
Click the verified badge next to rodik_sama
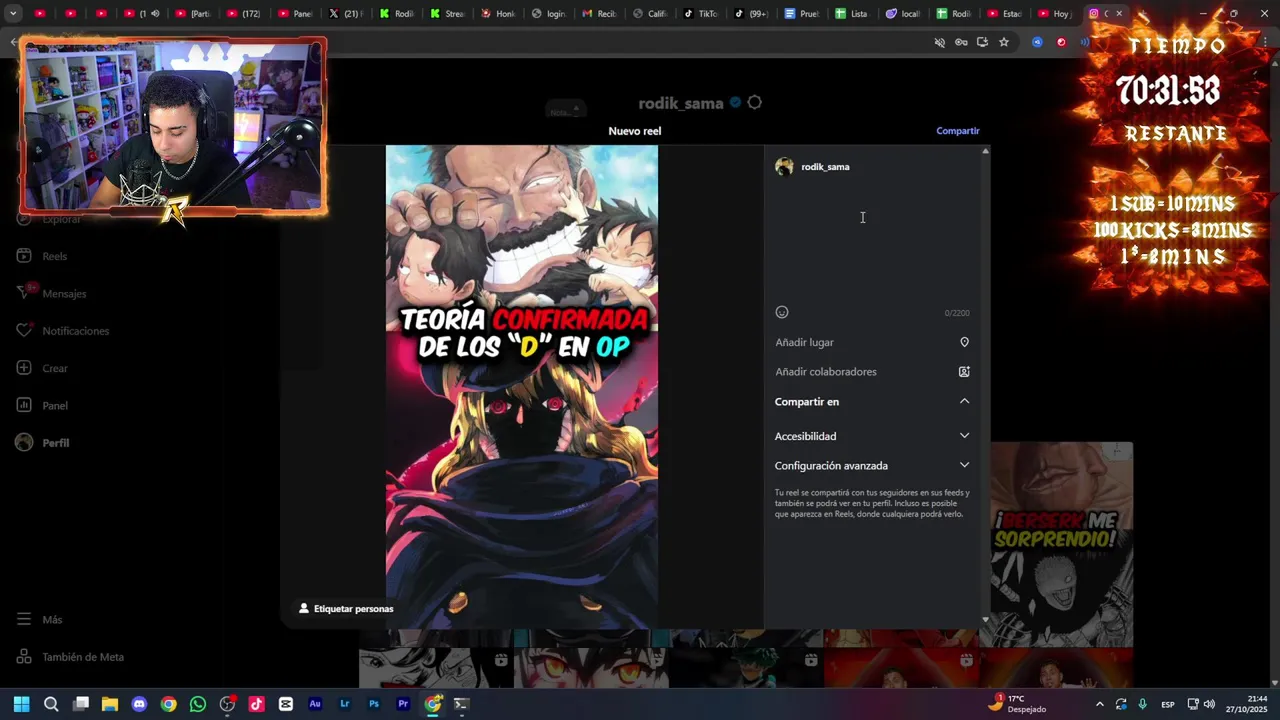[735, 102]
